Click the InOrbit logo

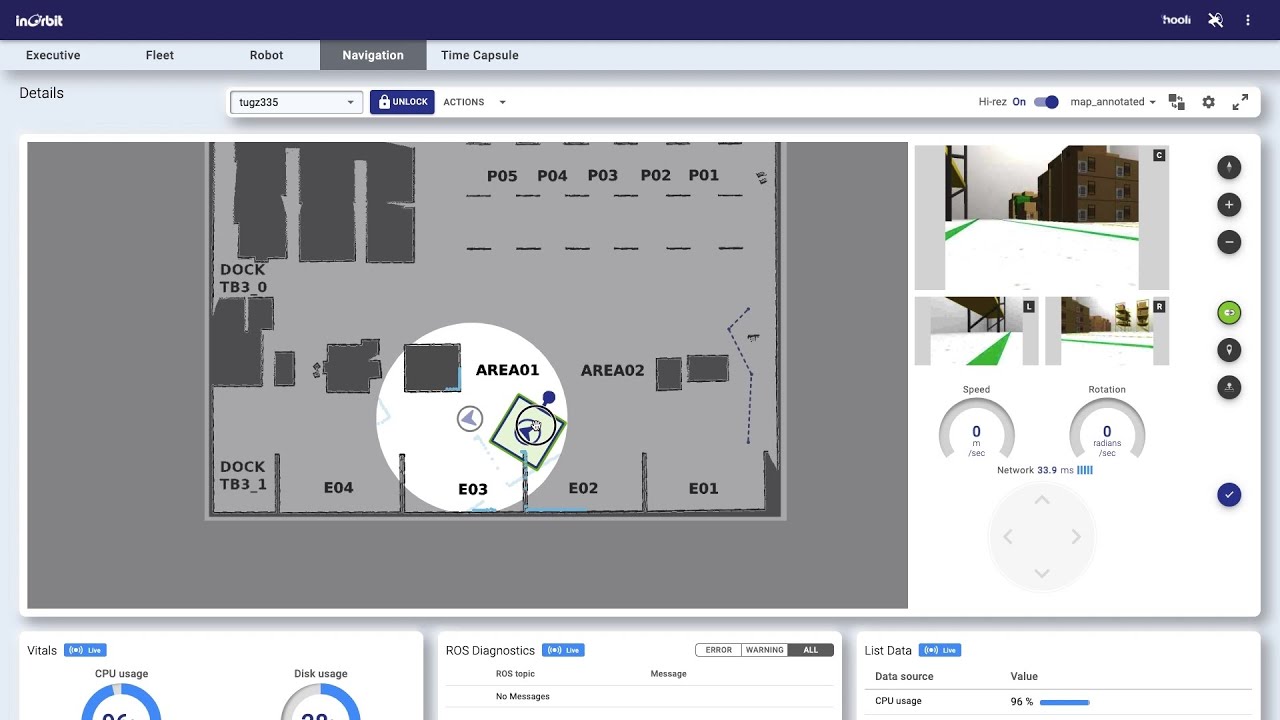(39, 20)
